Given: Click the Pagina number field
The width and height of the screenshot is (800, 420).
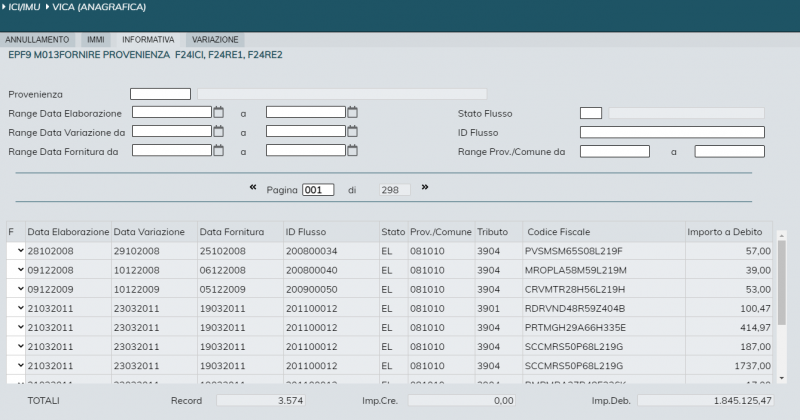Looking at the screenshot, I should (x=318, y=189).
